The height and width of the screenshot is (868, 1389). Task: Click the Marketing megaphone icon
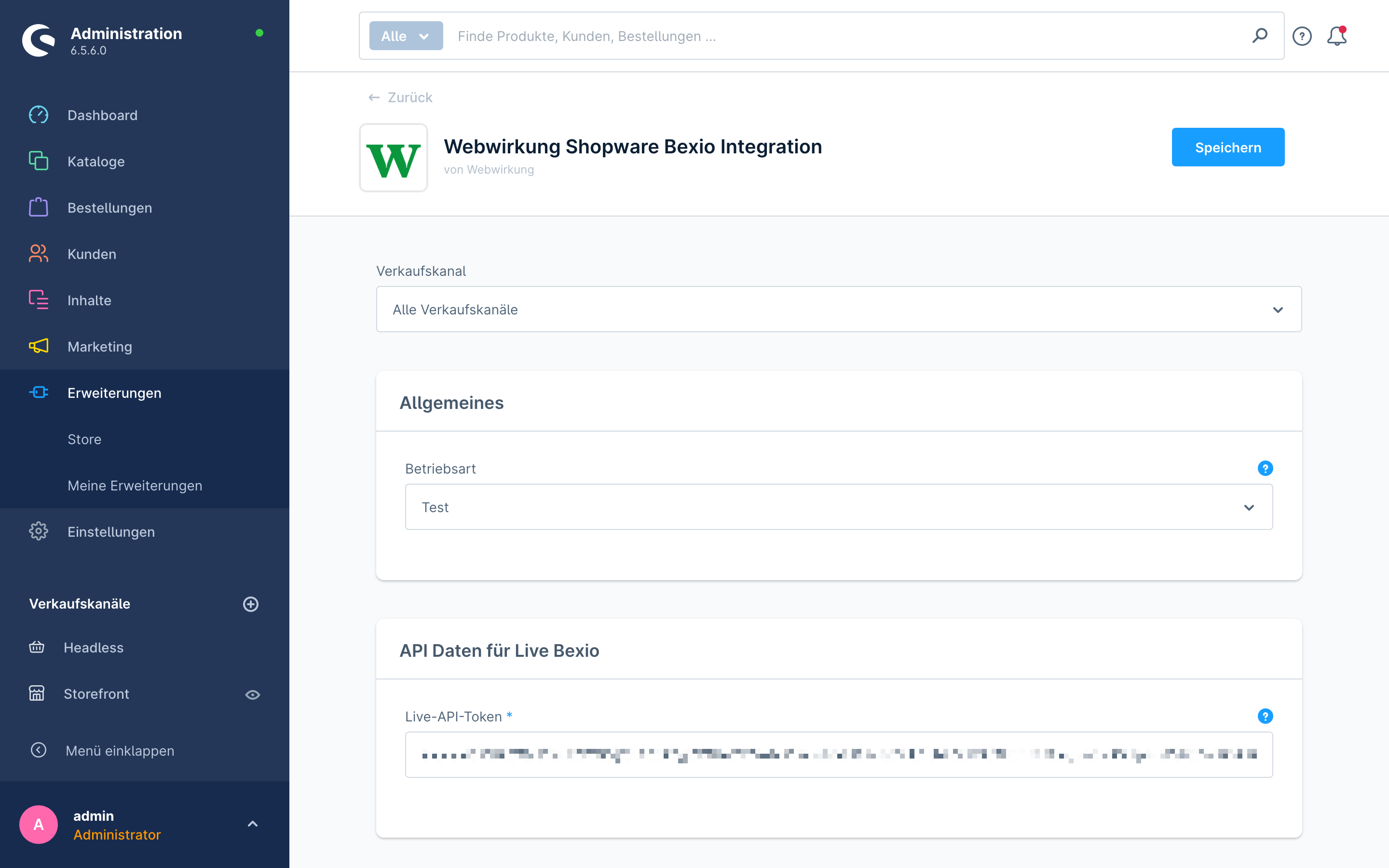click(39, 346)
